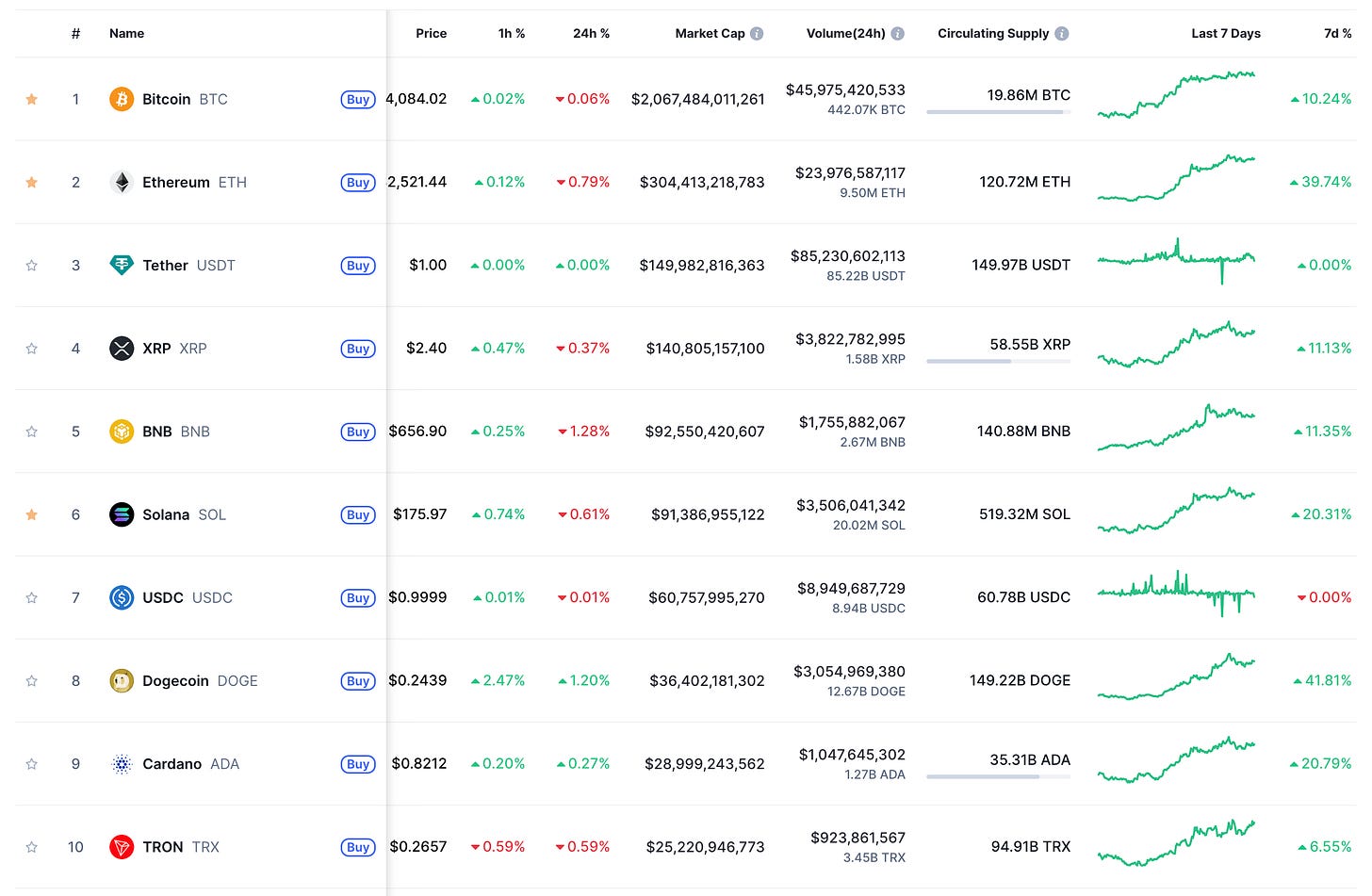
Task: Sort table by the # rank column
Action: point(75,33)
